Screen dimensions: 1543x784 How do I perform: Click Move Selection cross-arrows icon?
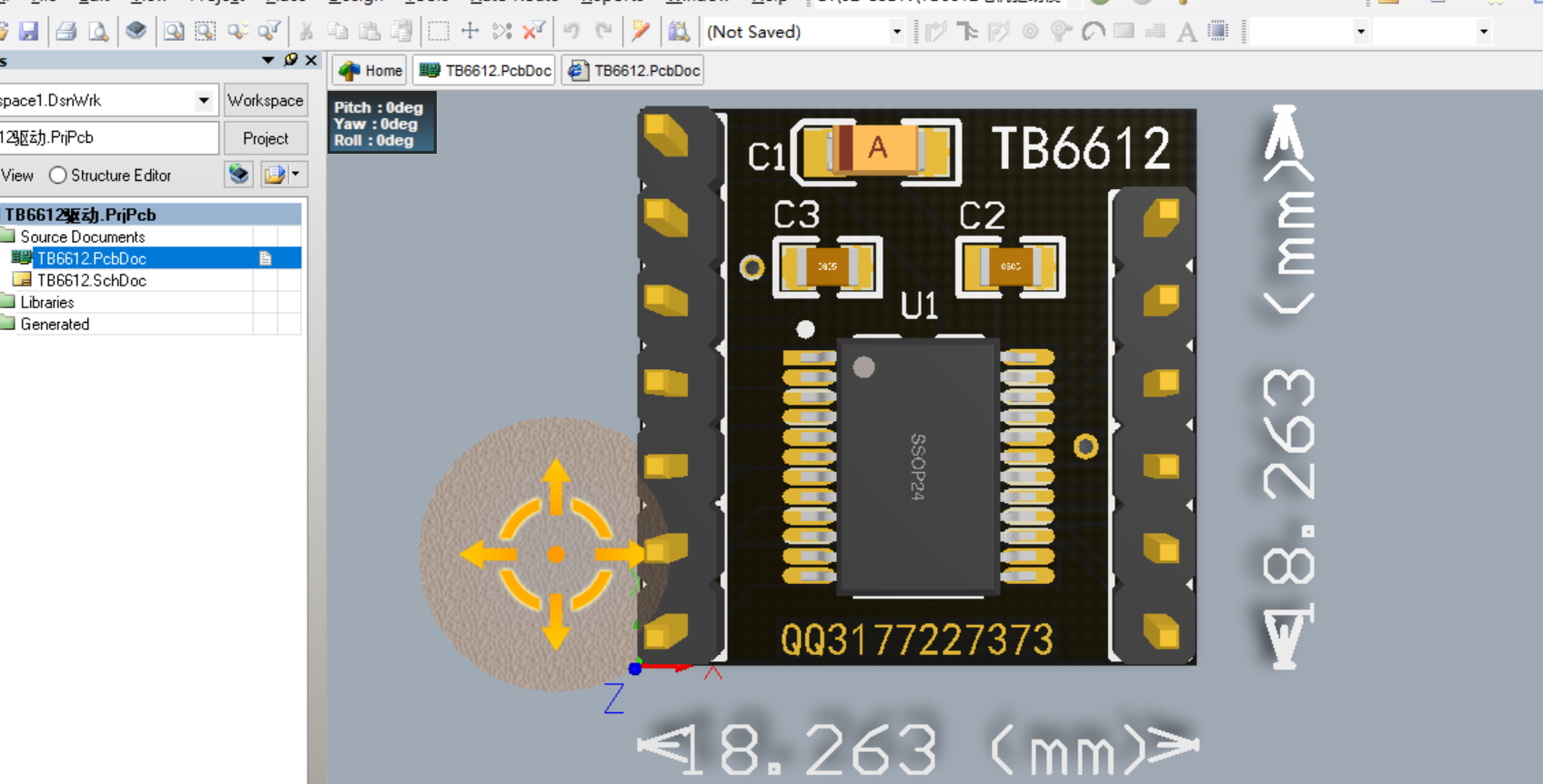pyautogui.click(x=470, y=32)
